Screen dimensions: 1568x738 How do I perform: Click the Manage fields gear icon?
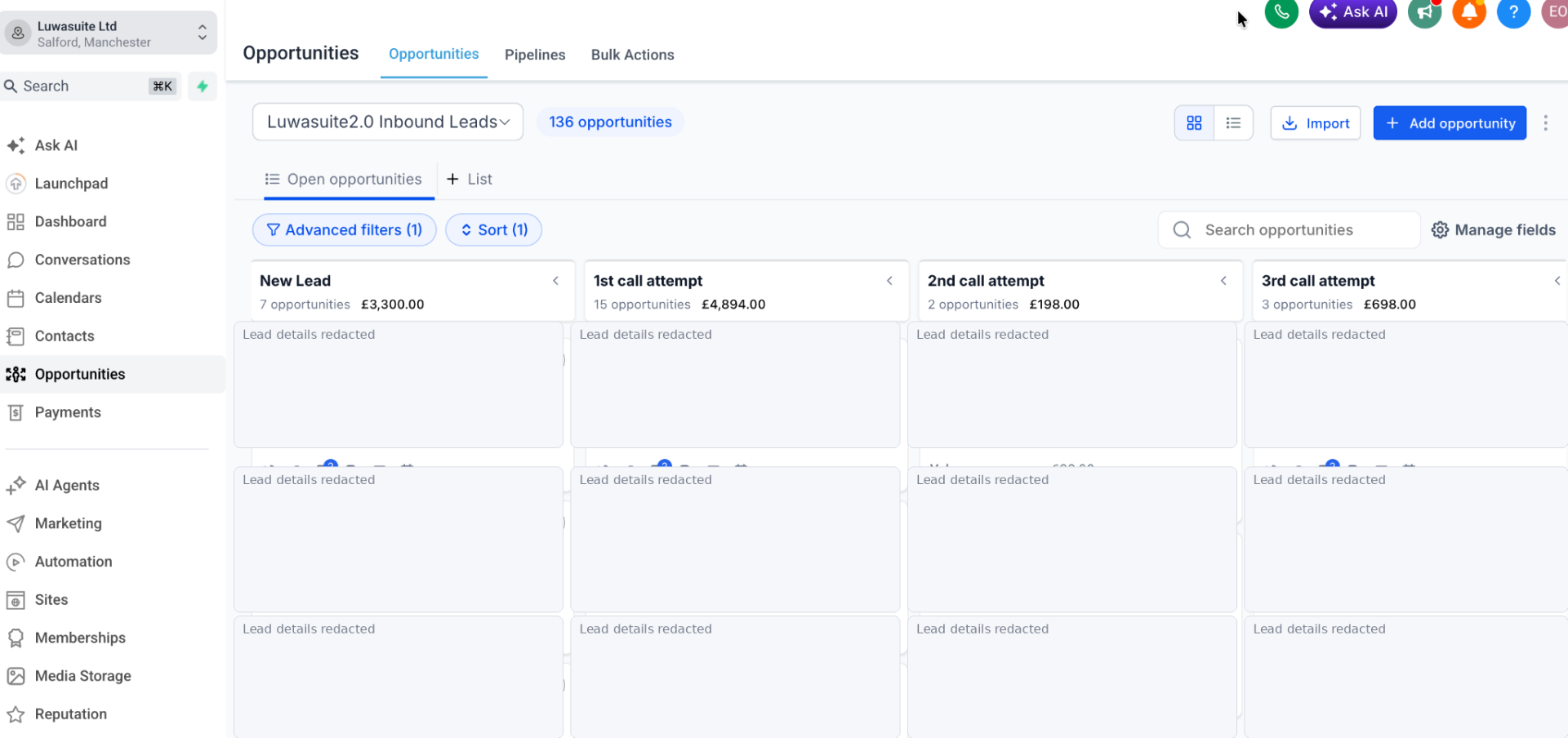[x=1440, y=230]
